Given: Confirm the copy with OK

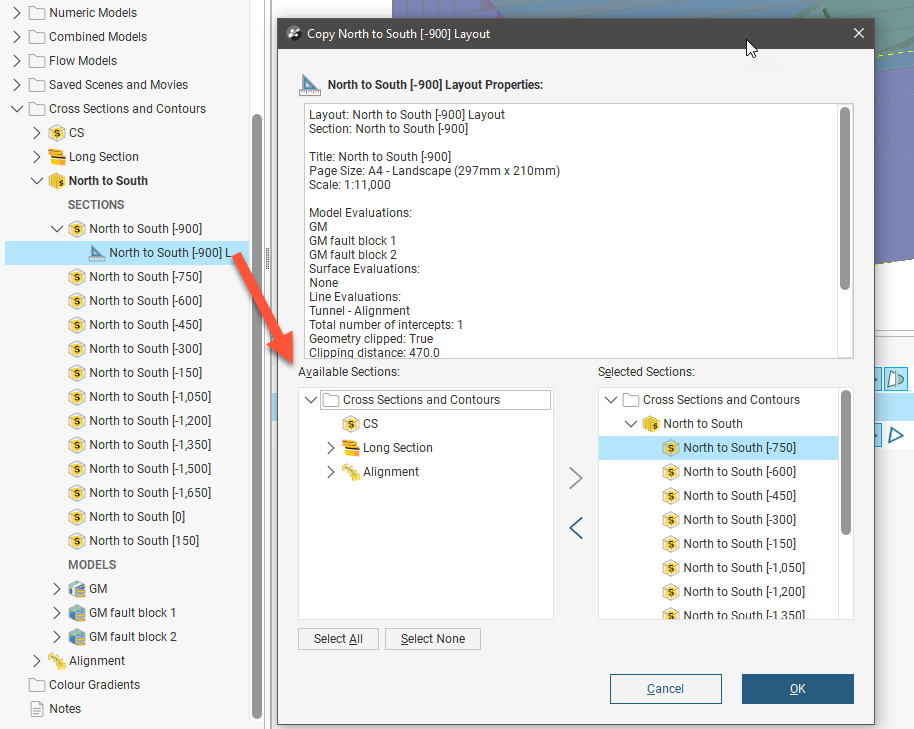Looking at the screenshot, I should tap(797, 689).
